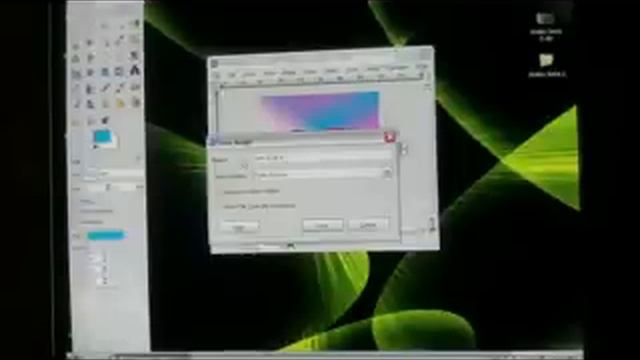The height and width of the screenshot is (360, 640).
Task: Open the yellow folder desktop icon
Action: tap(546, 60)
